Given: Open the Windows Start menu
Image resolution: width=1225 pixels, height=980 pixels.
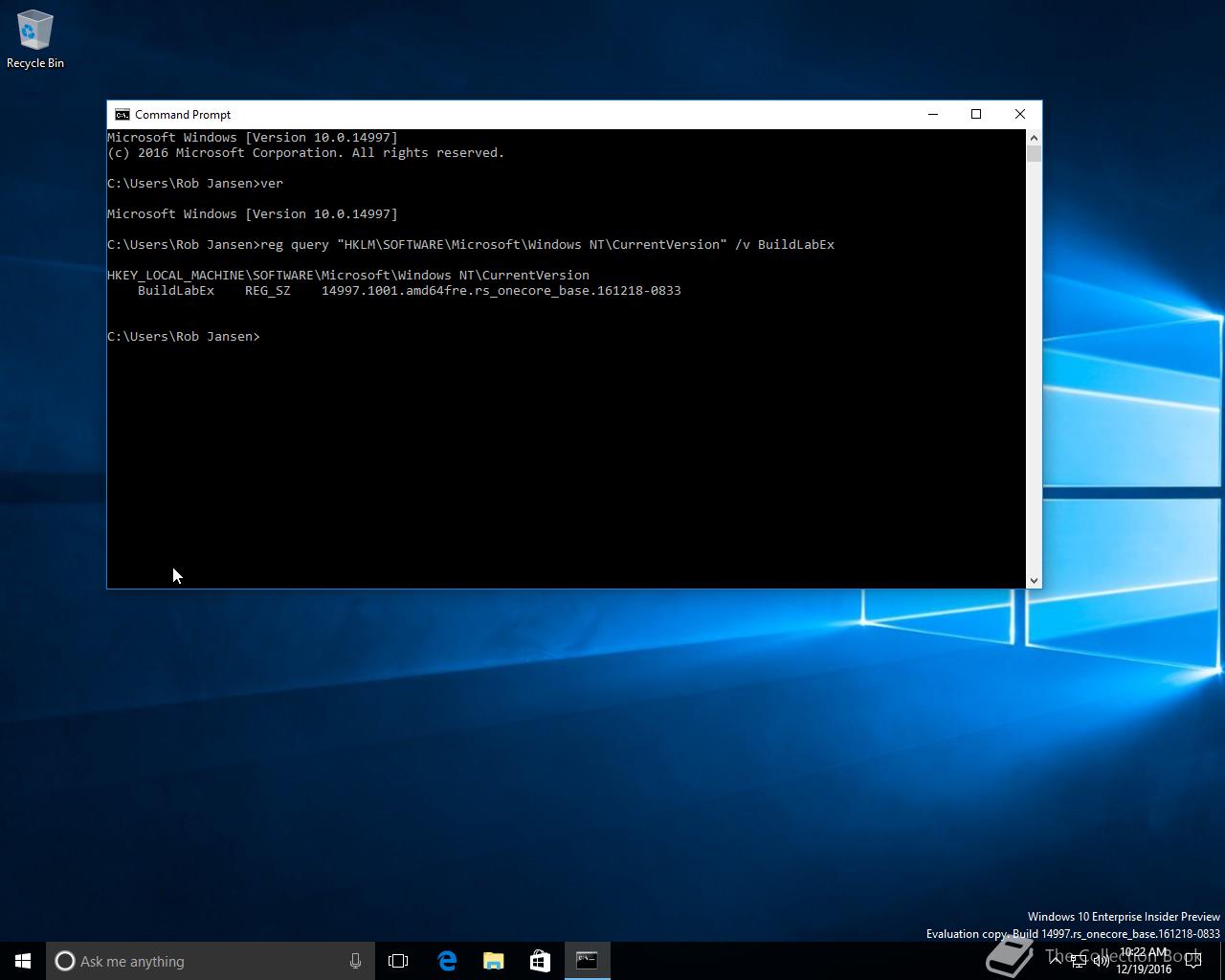Looking at the screenshot, I should click(x=23, y=961).
